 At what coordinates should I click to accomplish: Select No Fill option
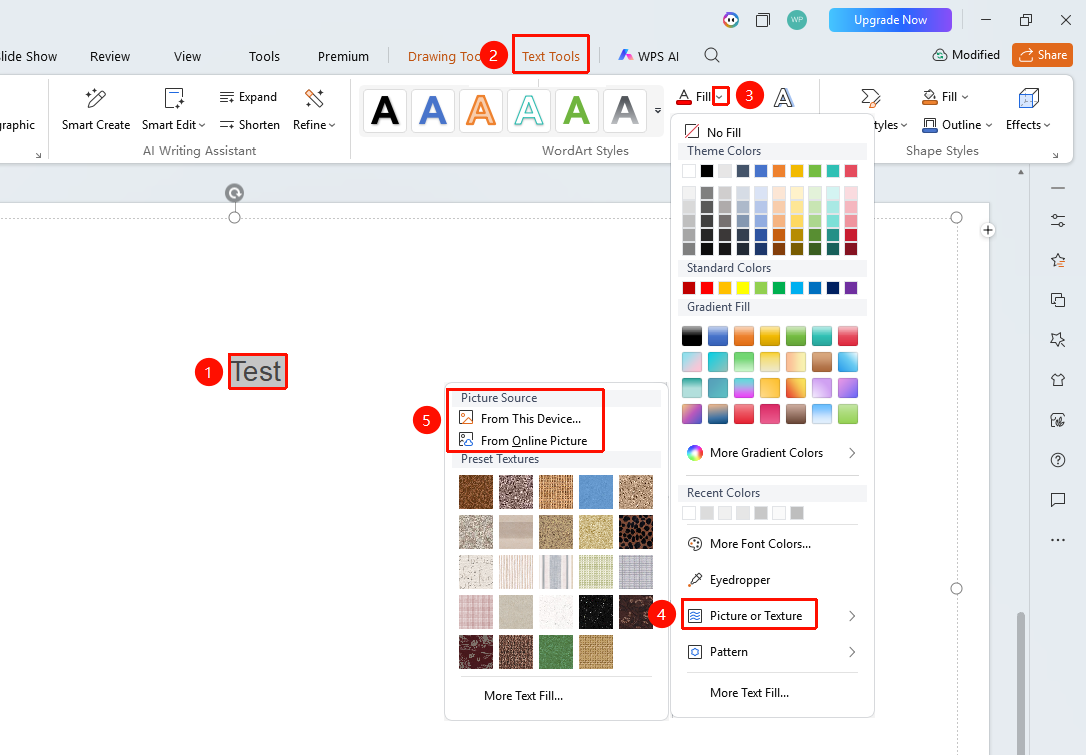tap(713, 132)
